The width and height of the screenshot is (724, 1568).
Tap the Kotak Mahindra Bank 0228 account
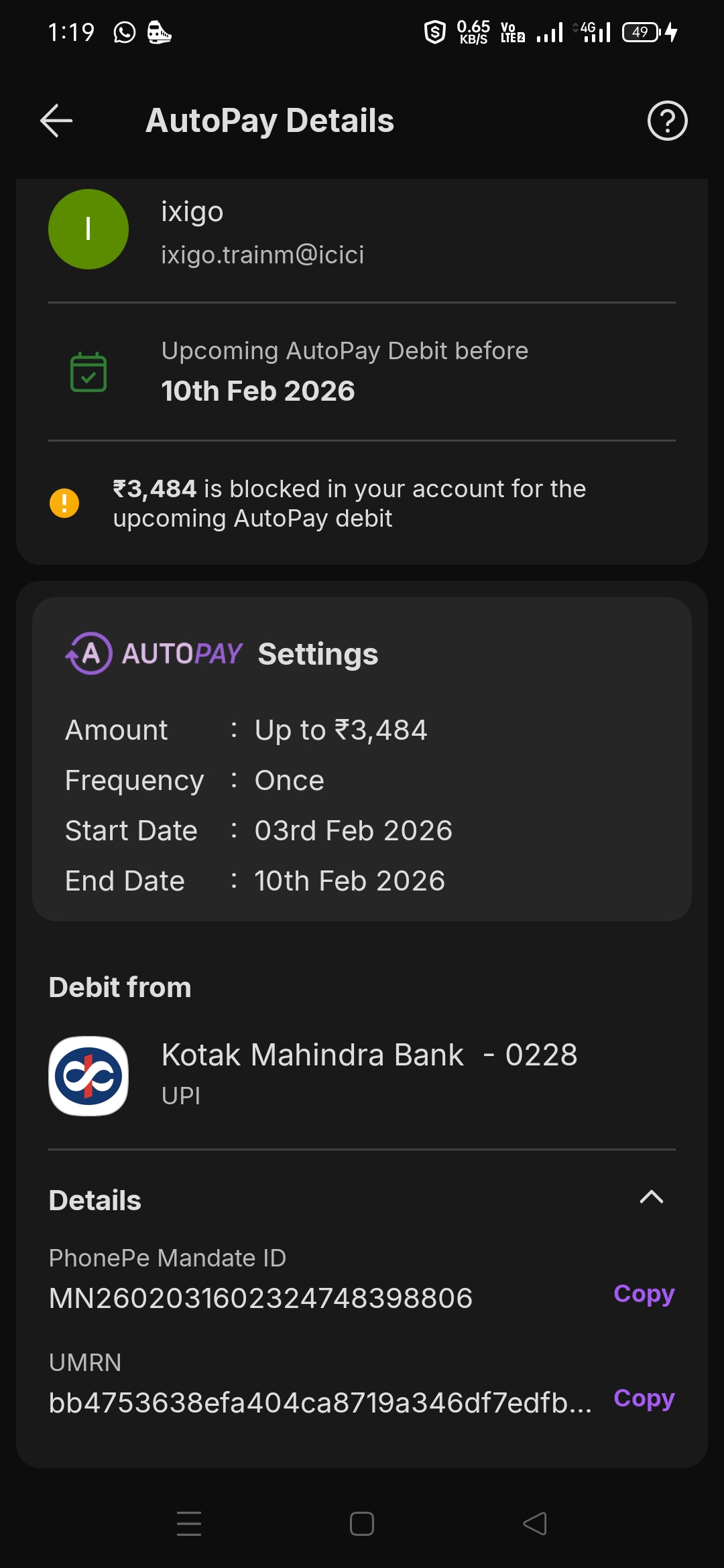369,1055
